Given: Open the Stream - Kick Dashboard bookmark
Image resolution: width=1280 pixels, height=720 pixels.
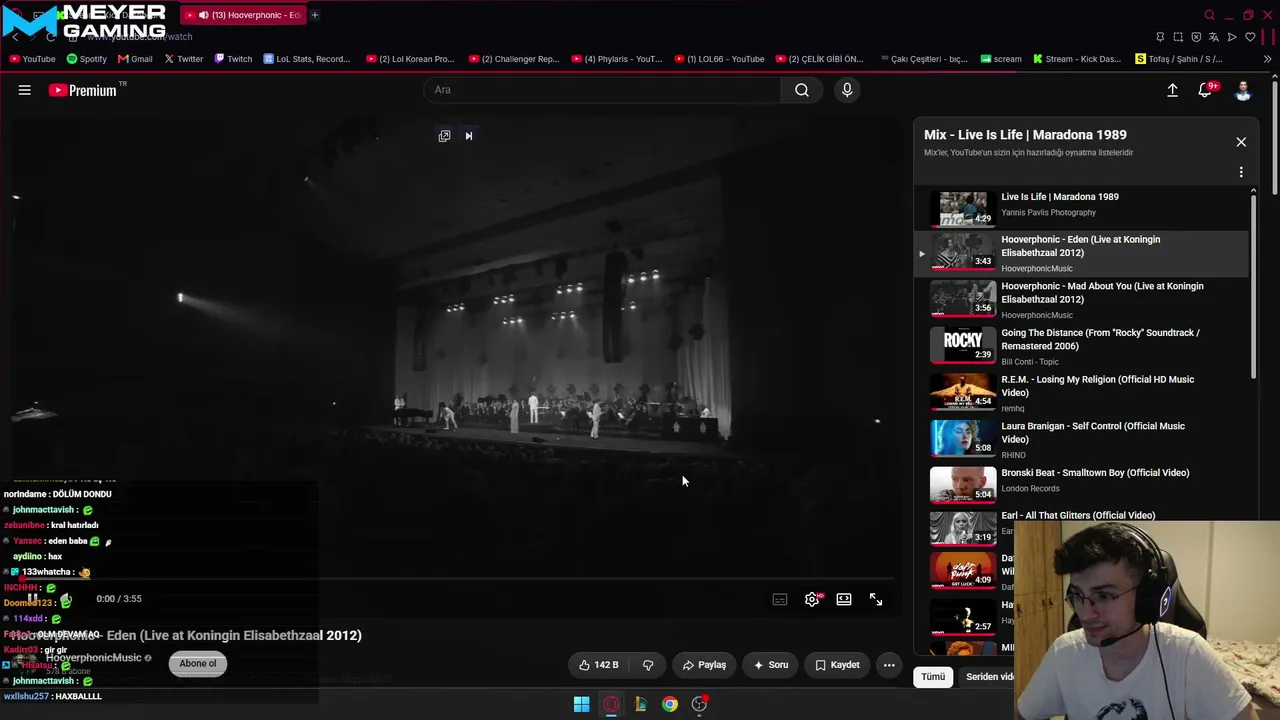Looking at the screenshot, I should (1077, 59).
